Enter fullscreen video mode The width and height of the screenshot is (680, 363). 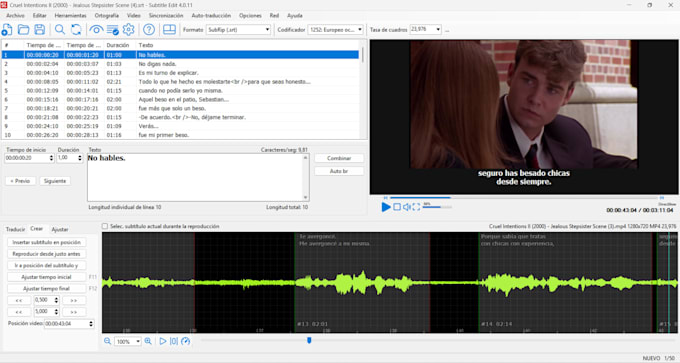tap(416, 207)
